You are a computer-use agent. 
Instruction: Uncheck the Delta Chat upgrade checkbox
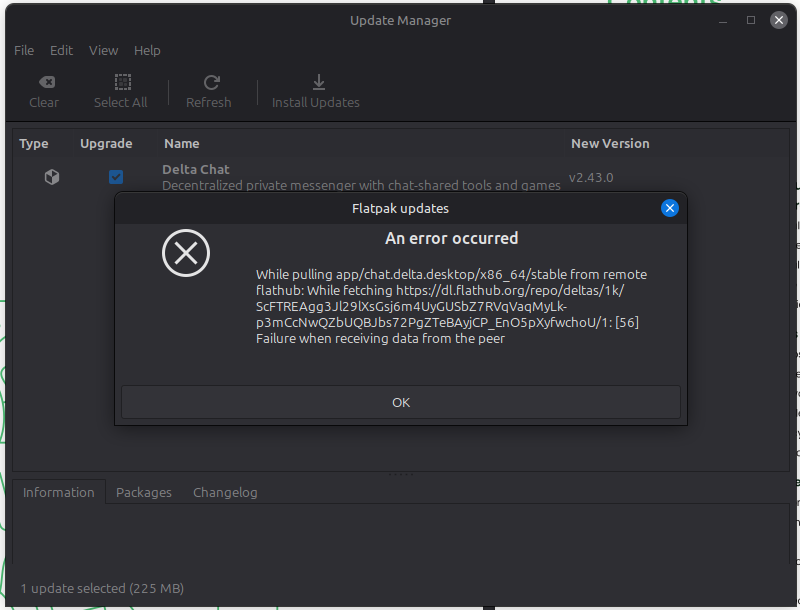[116, 177]
